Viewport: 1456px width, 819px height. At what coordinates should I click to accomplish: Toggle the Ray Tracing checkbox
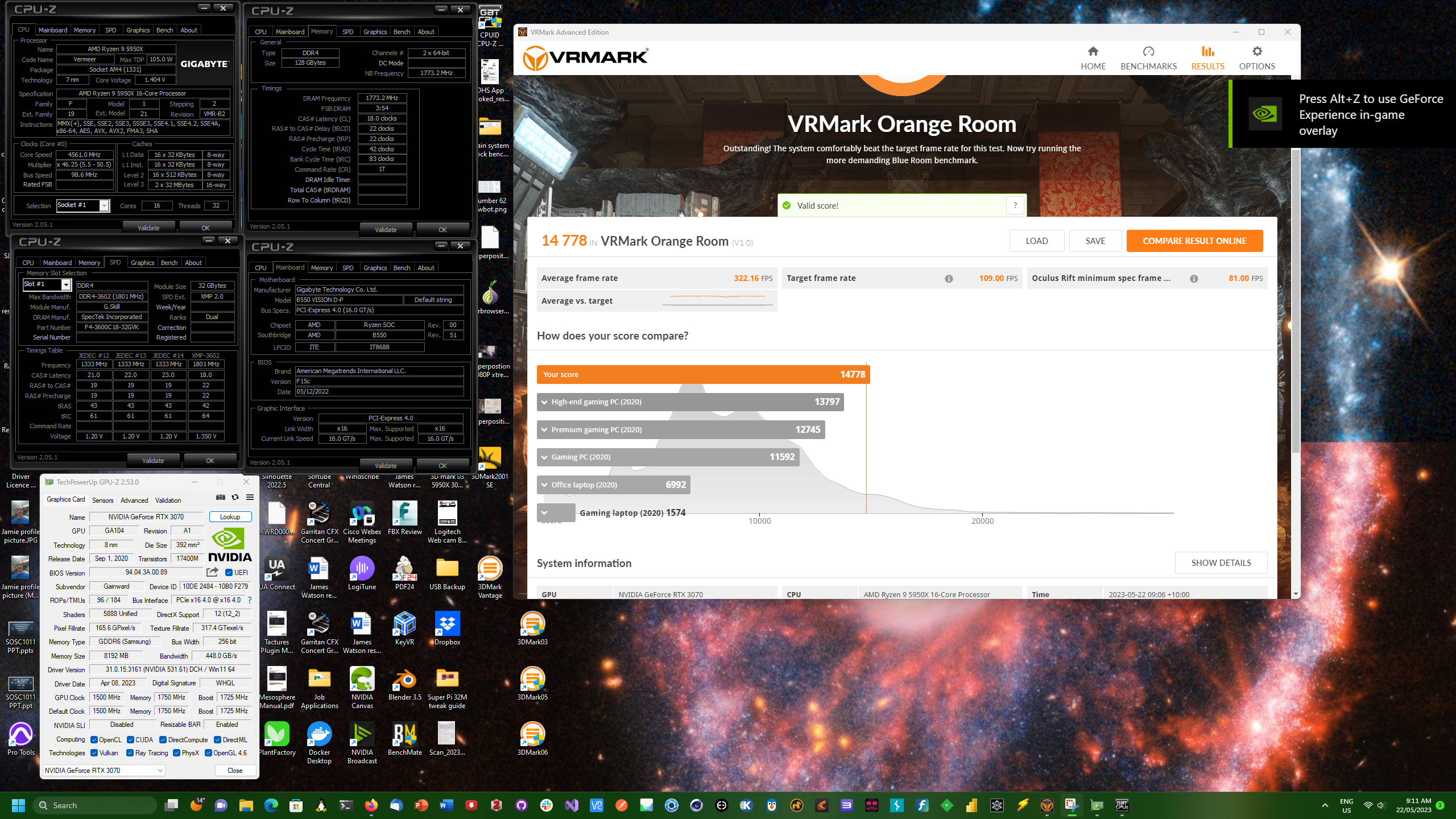130,753
